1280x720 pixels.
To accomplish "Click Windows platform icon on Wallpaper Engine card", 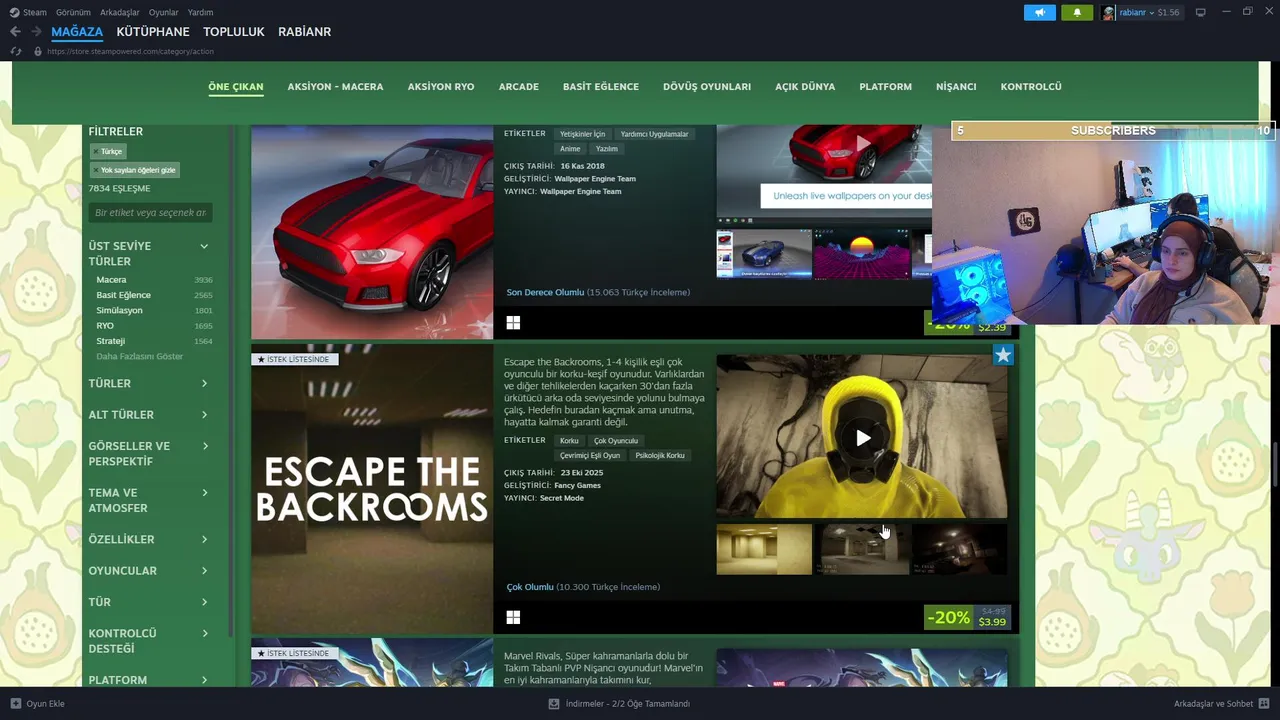I will point(513,323).
